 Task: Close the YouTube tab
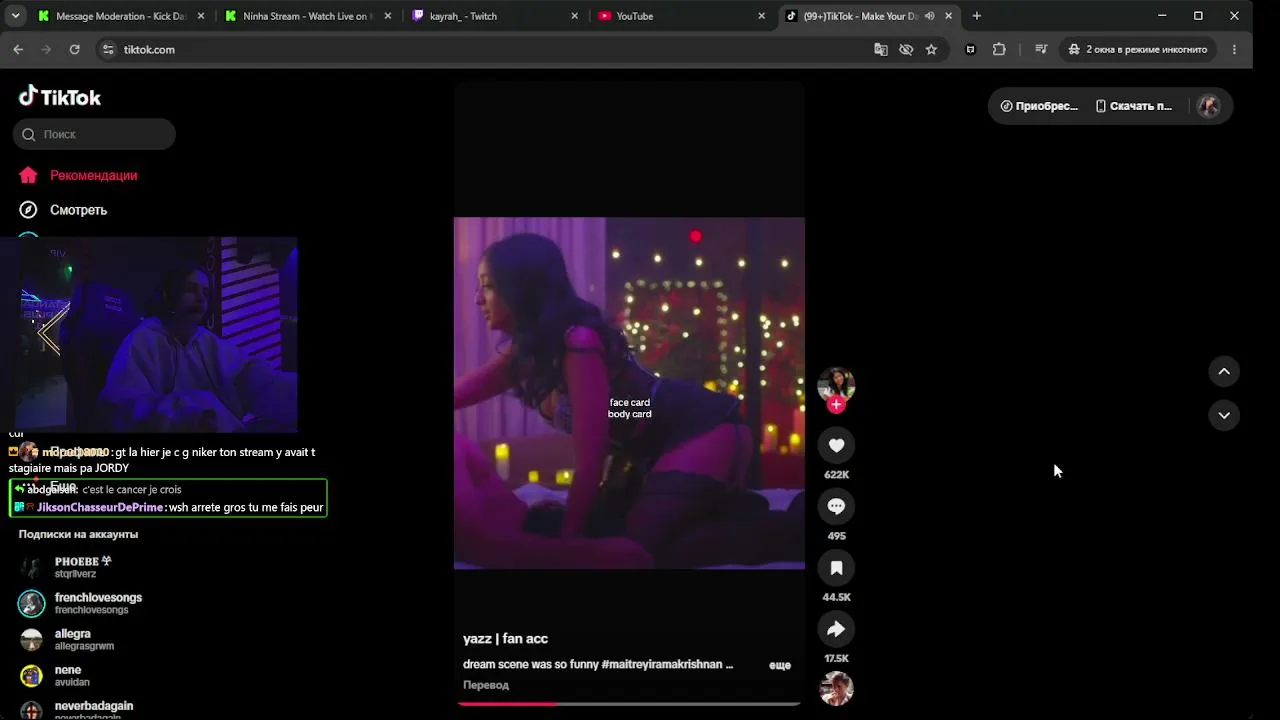pos(761,16)
